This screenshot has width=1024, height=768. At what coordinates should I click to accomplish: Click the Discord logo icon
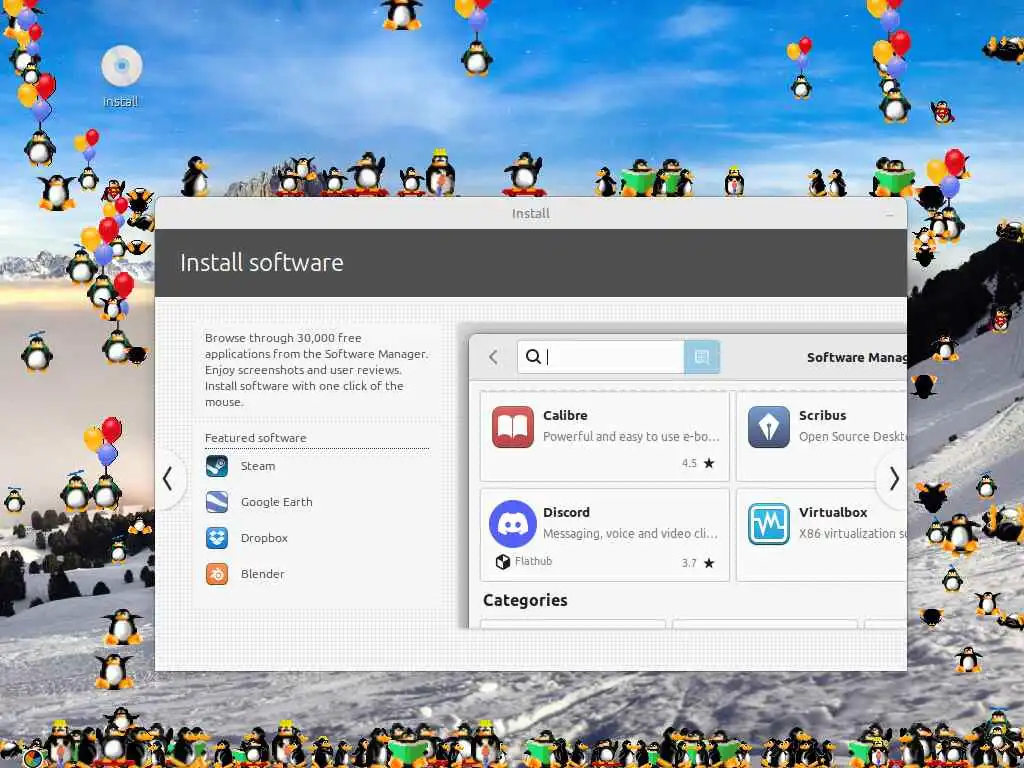point(513,524)
